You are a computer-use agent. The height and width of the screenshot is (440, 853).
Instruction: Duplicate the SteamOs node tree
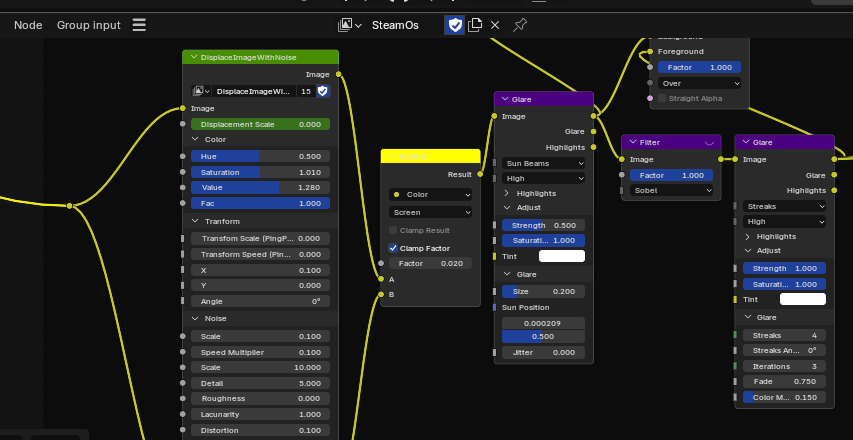(475, 25)
